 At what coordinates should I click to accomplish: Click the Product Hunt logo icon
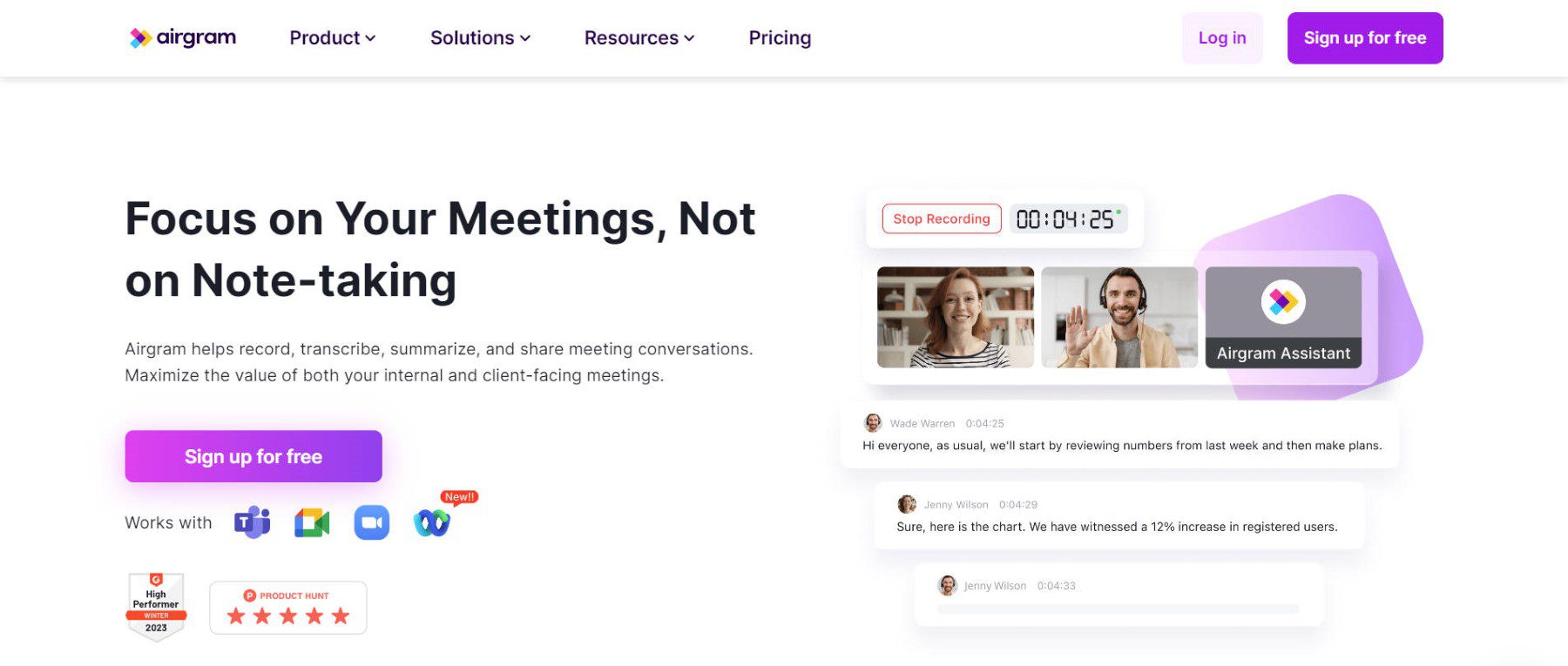(x=251, y=595)
